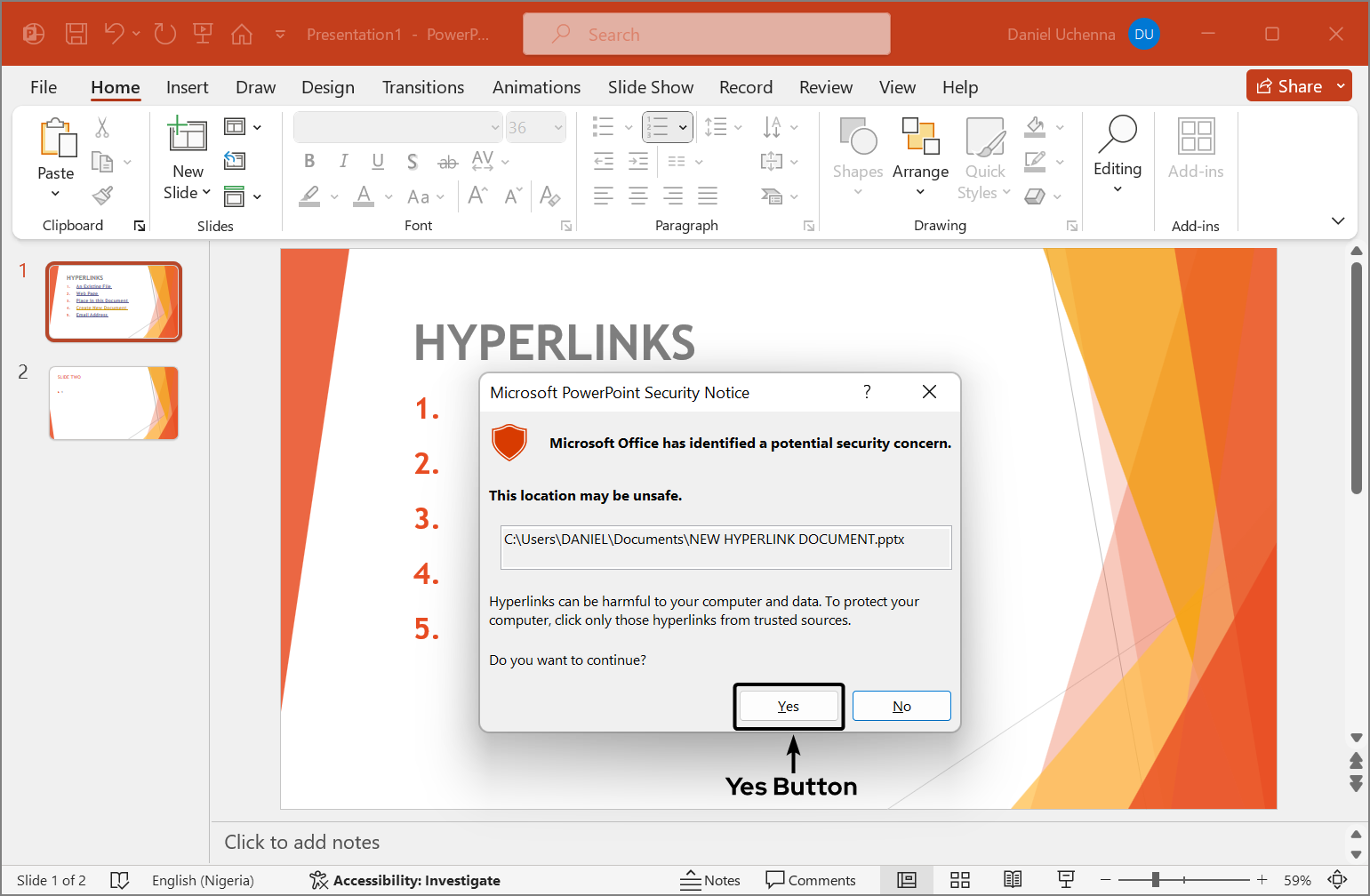Switch to the Insert tab

(187, 87)
